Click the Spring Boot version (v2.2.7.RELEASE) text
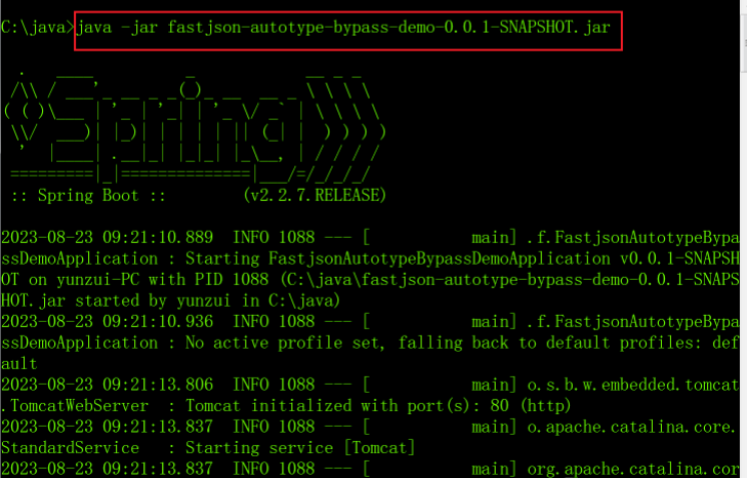This screenshot has width=747, height=478. point(314,195)
